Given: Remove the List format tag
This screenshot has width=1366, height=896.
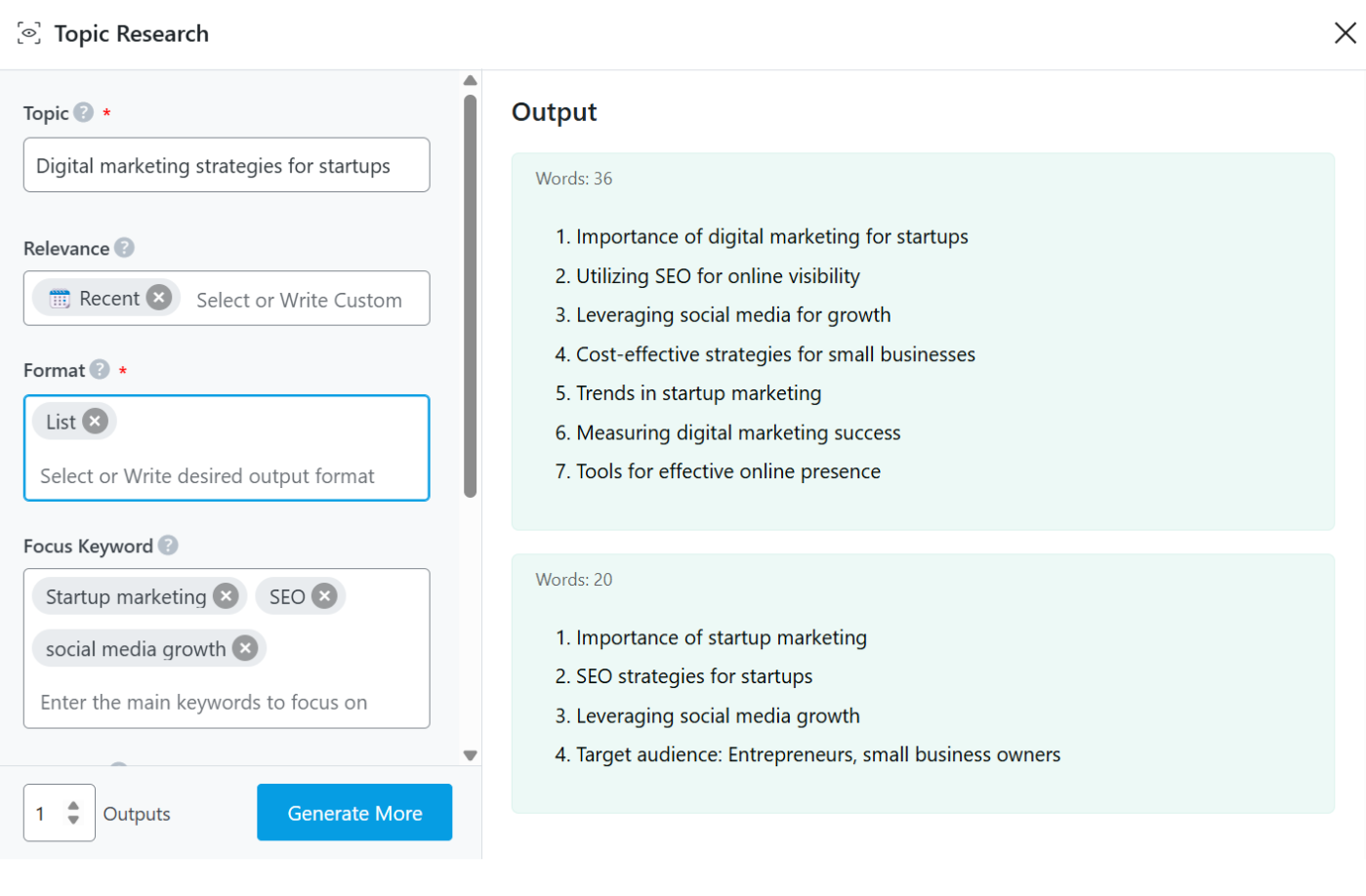Looking at the screenshot, I should tap(95, 422).
